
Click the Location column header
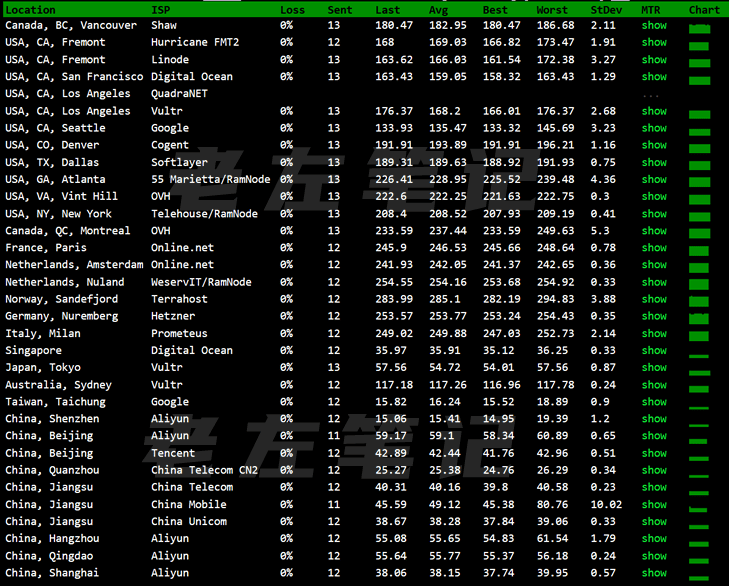pos(30,10)
